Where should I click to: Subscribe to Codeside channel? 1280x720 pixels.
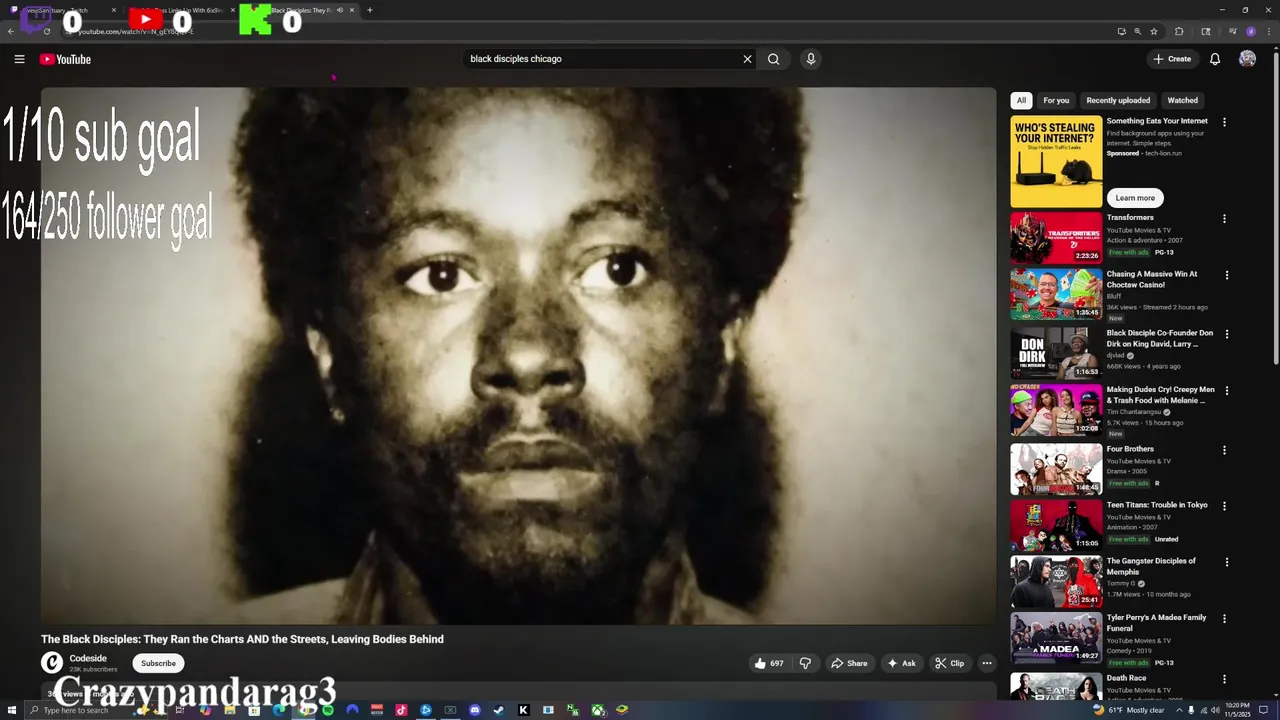(x=158, y=663)
